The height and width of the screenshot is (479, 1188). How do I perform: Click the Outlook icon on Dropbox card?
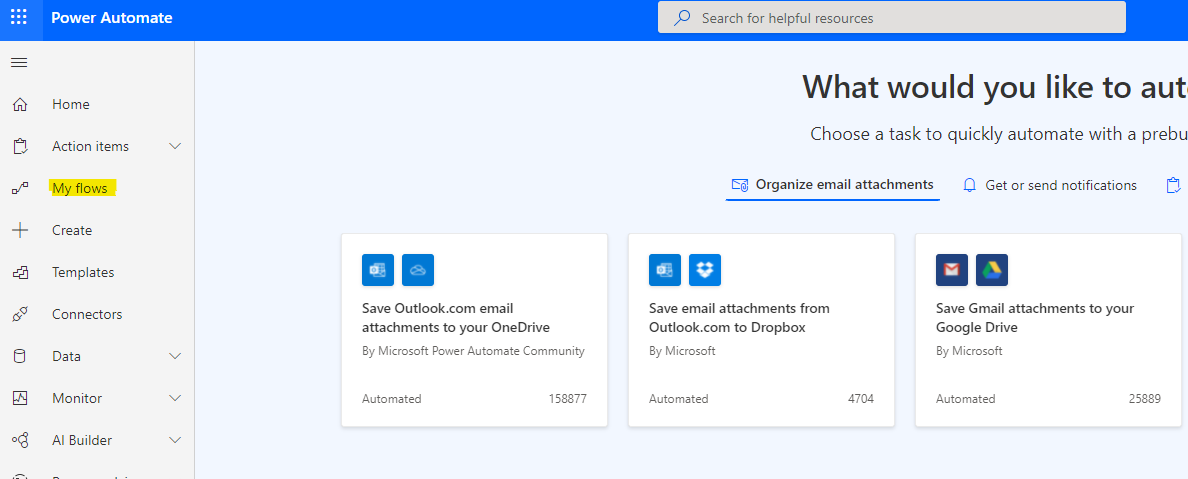click(665, 270)
